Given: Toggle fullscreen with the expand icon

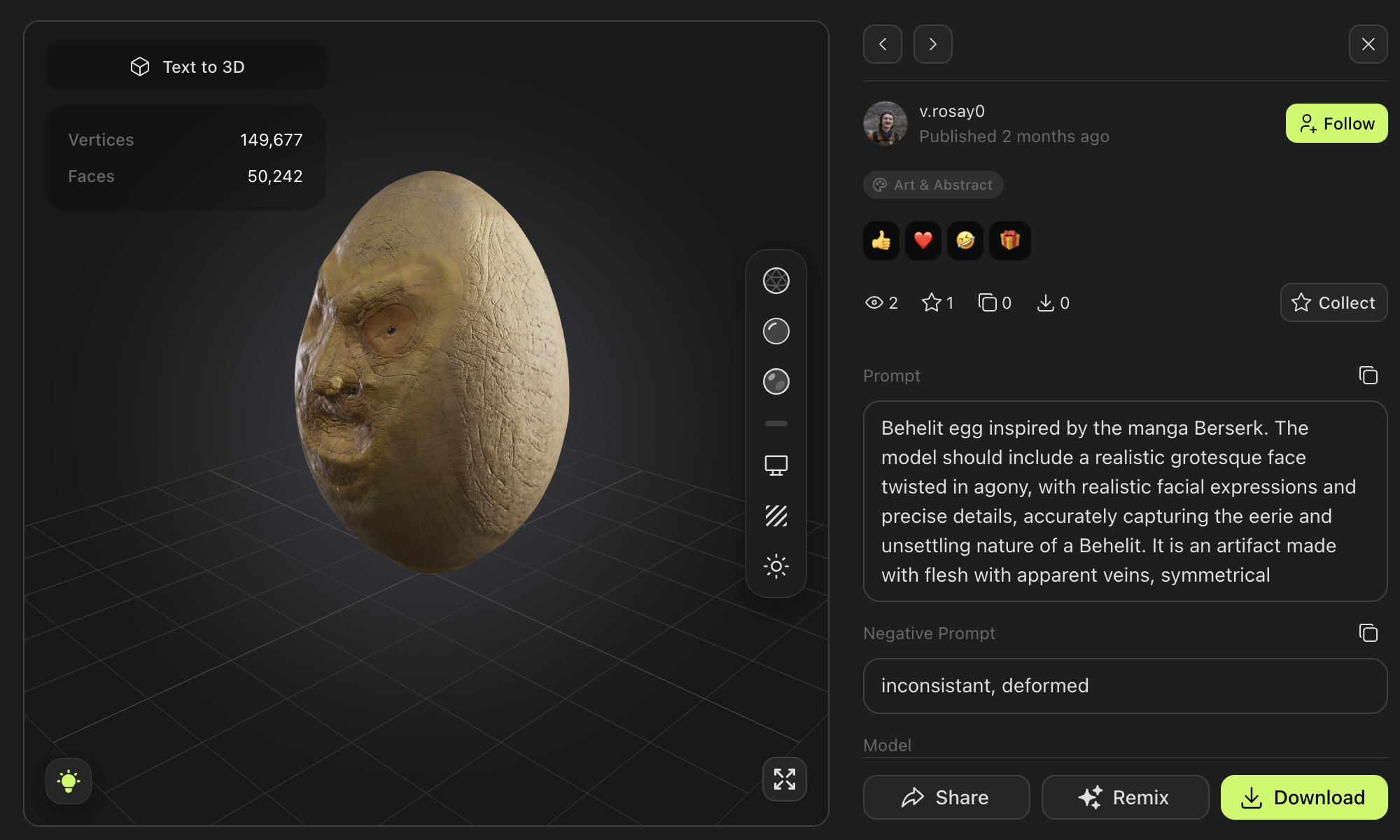Looking at the screenshot, I should (784, 779).
